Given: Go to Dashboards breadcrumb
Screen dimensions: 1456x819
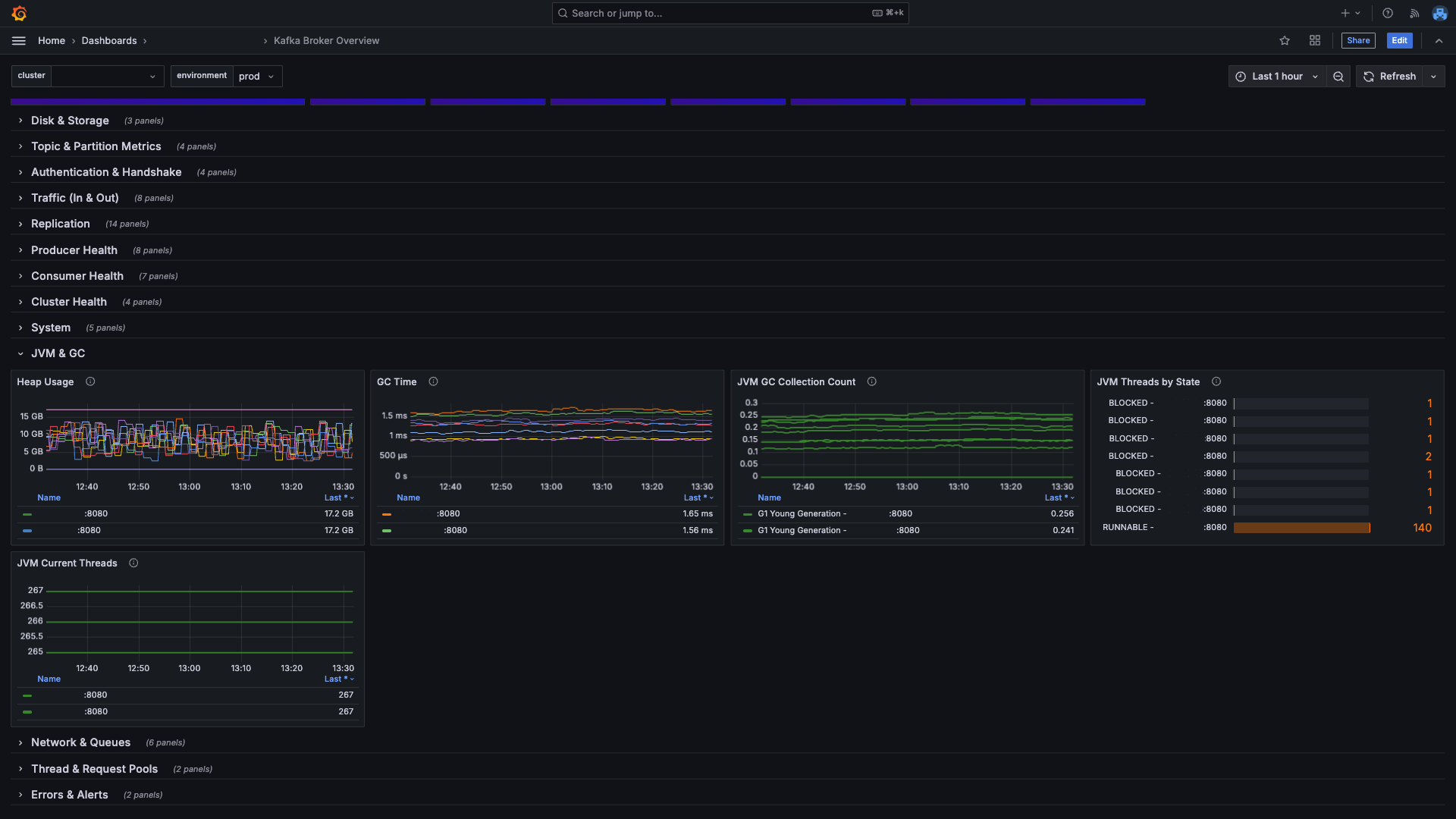Looking at the screenshot, I should [x=109, y=41].
